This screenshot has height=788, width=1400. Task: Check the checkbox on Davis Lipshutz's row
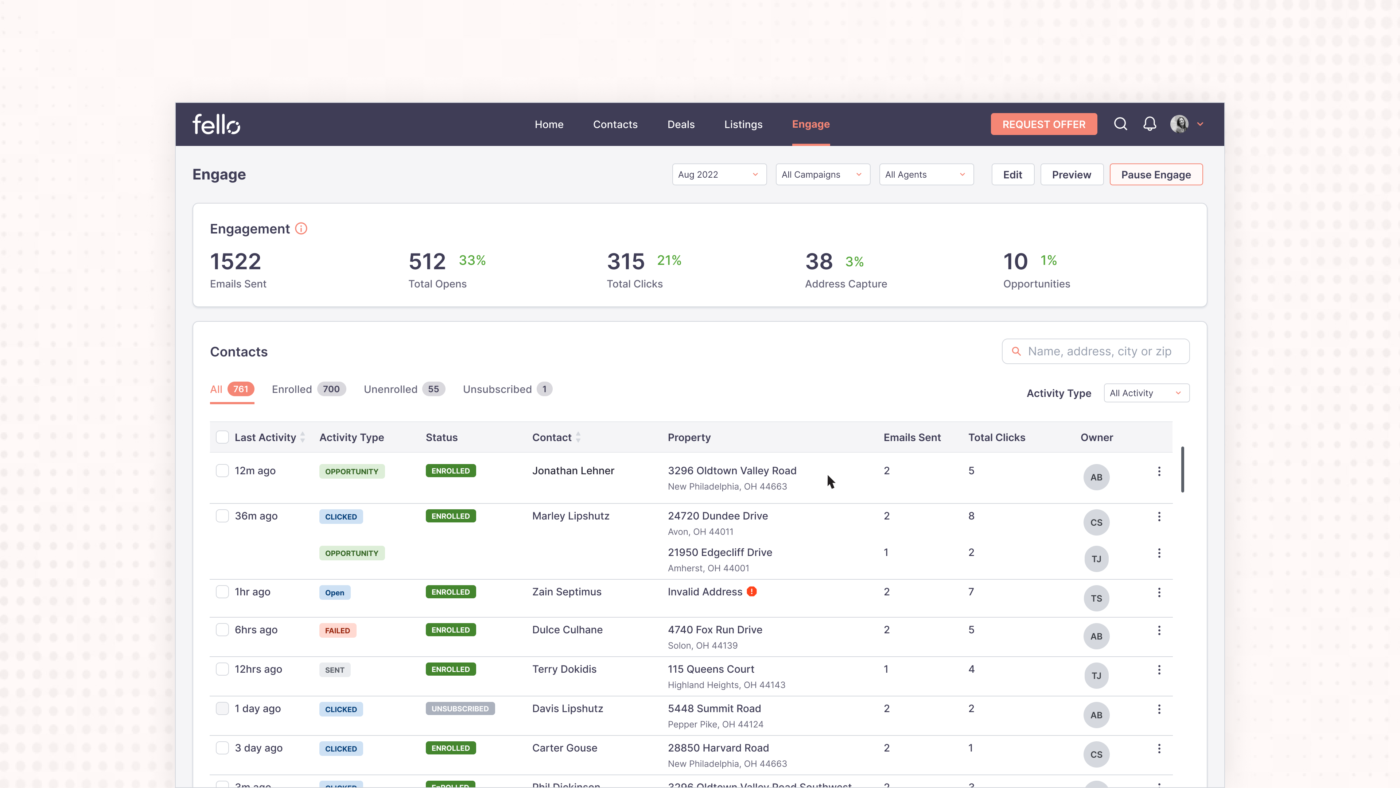click(221, 707)
